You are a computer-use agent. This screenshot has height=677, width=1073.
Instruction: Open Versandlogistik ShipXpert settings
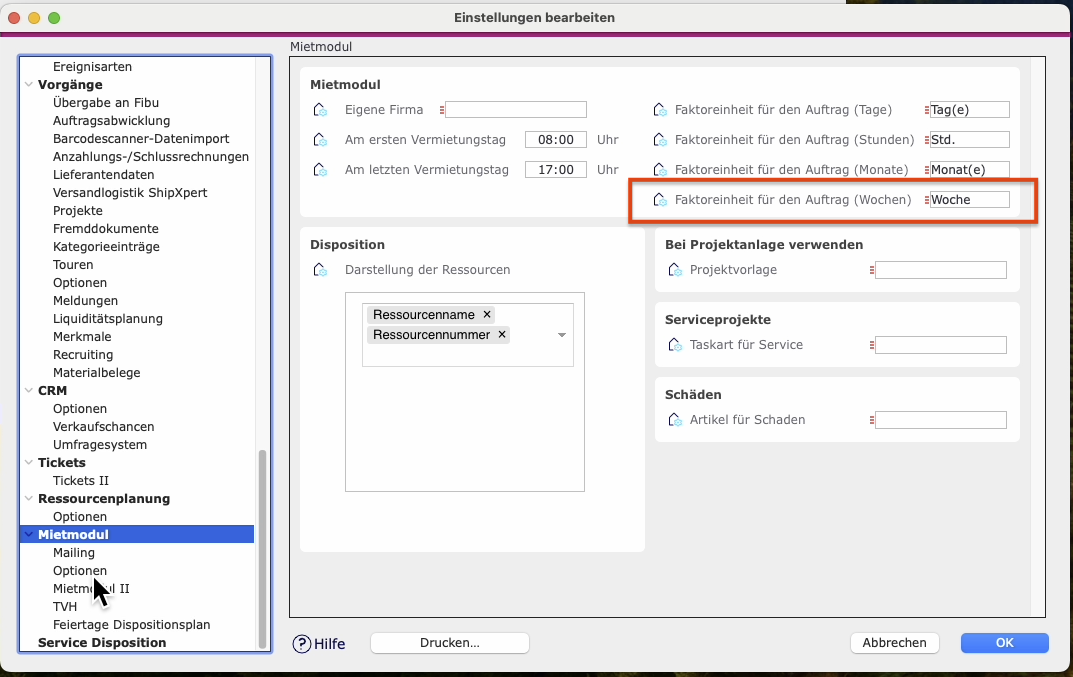click(130, 192)
